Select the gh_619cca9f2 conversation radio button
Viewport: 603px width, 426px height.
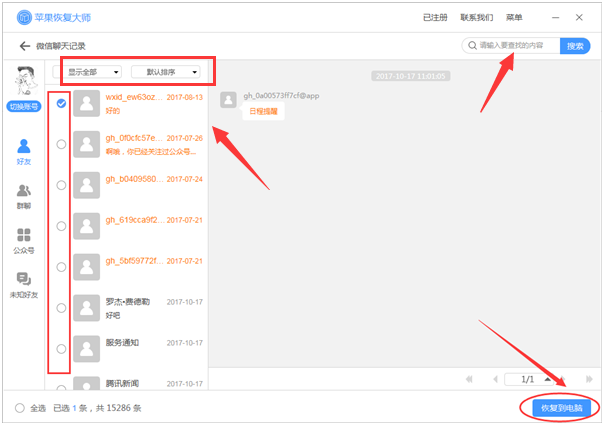pyautogui.click(x=61, y=226)
